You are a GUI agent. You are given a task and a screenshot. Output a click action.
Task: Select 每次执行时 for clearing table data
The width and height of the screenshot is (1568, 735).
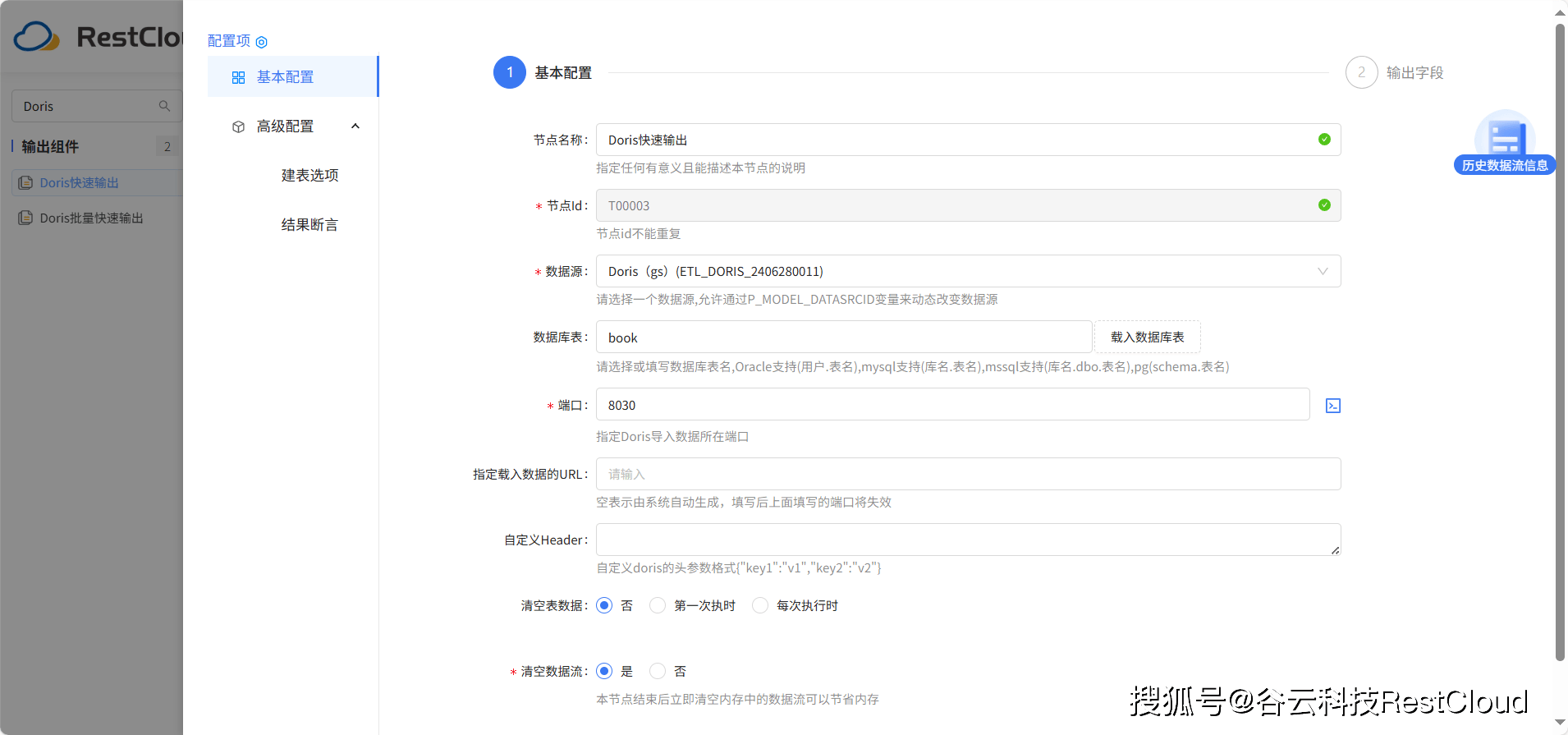tap(760, 605)
